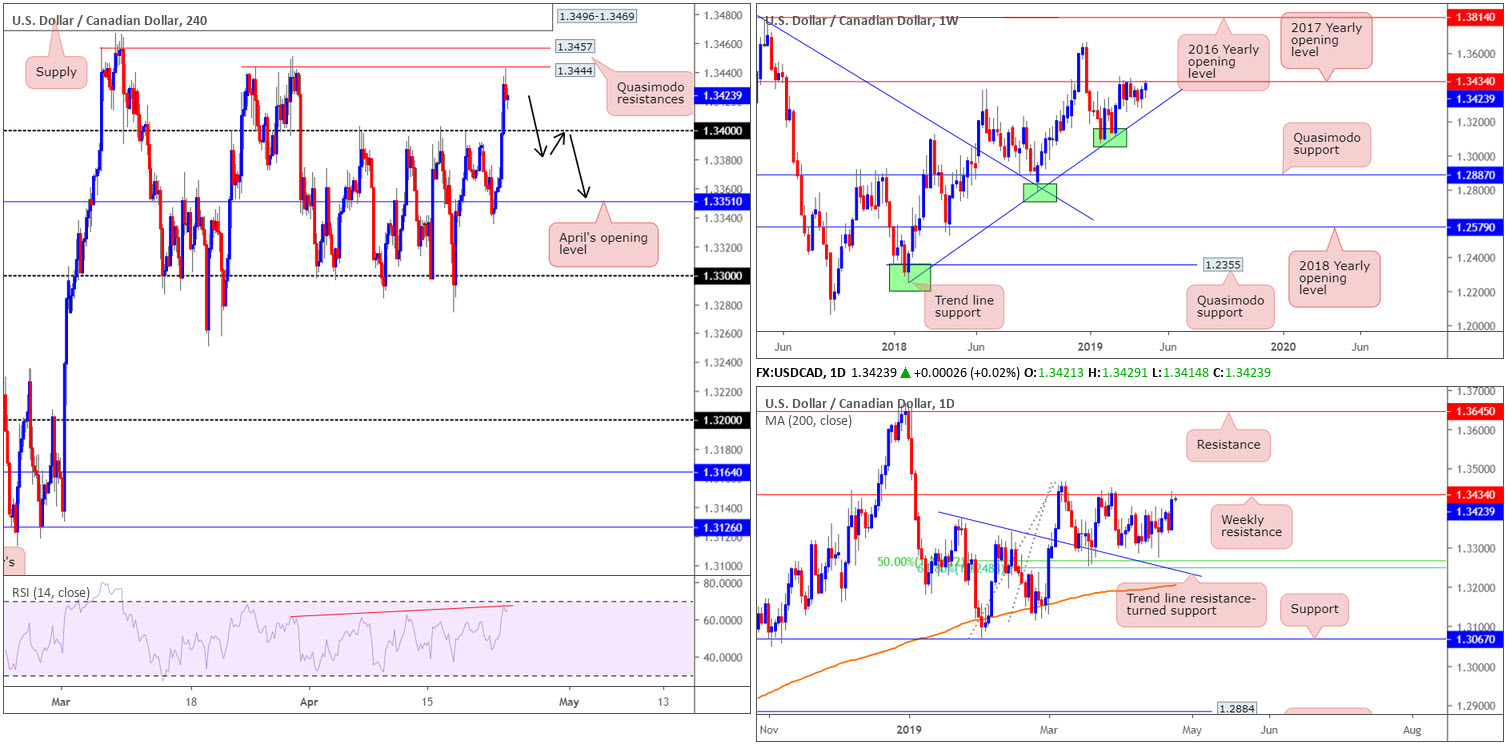
Task: Click Nov on the daily time axis
Action: pos(769,732)
